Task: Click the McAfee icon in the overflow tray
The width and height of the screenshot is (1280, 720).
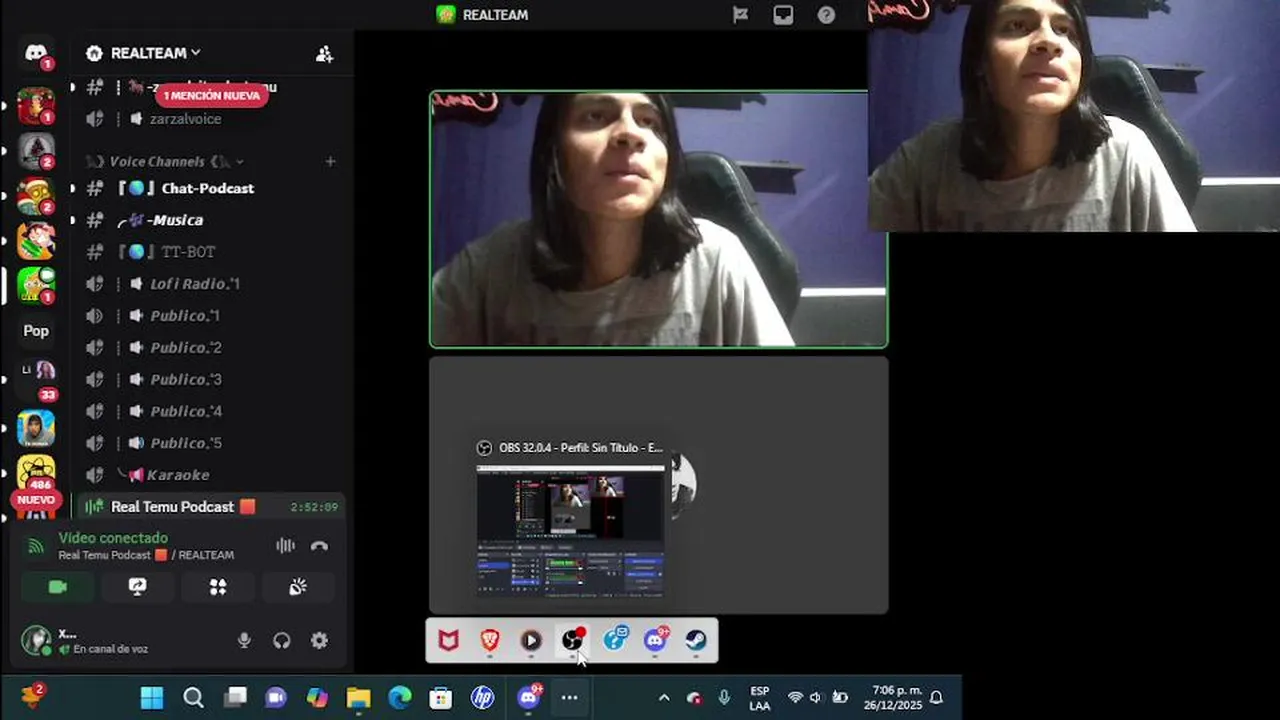Action: tap(448, 641)
